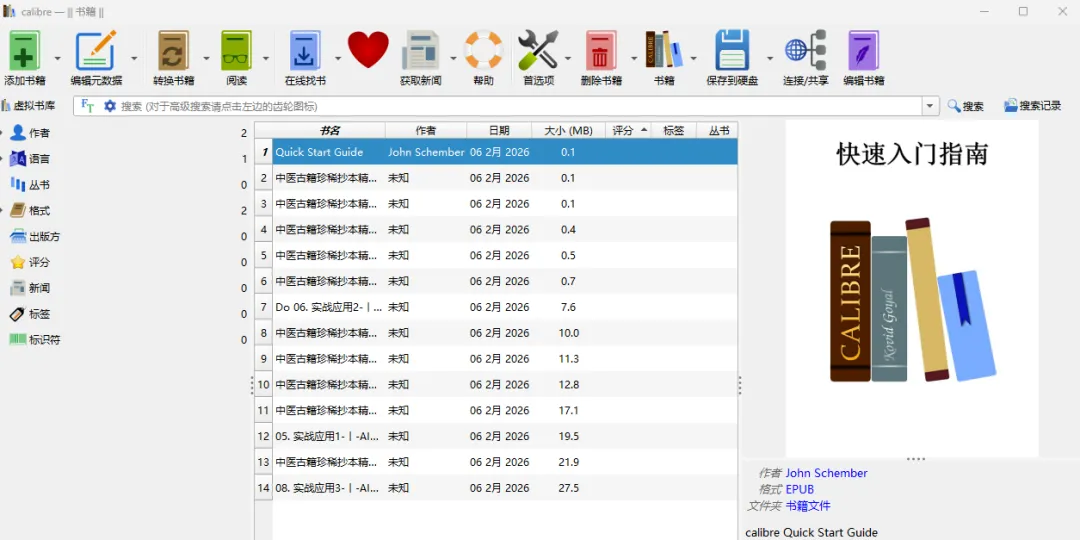The image size is (1080, 540).
Task: Click the 快速入门指南 book cover
Action: 912,288
